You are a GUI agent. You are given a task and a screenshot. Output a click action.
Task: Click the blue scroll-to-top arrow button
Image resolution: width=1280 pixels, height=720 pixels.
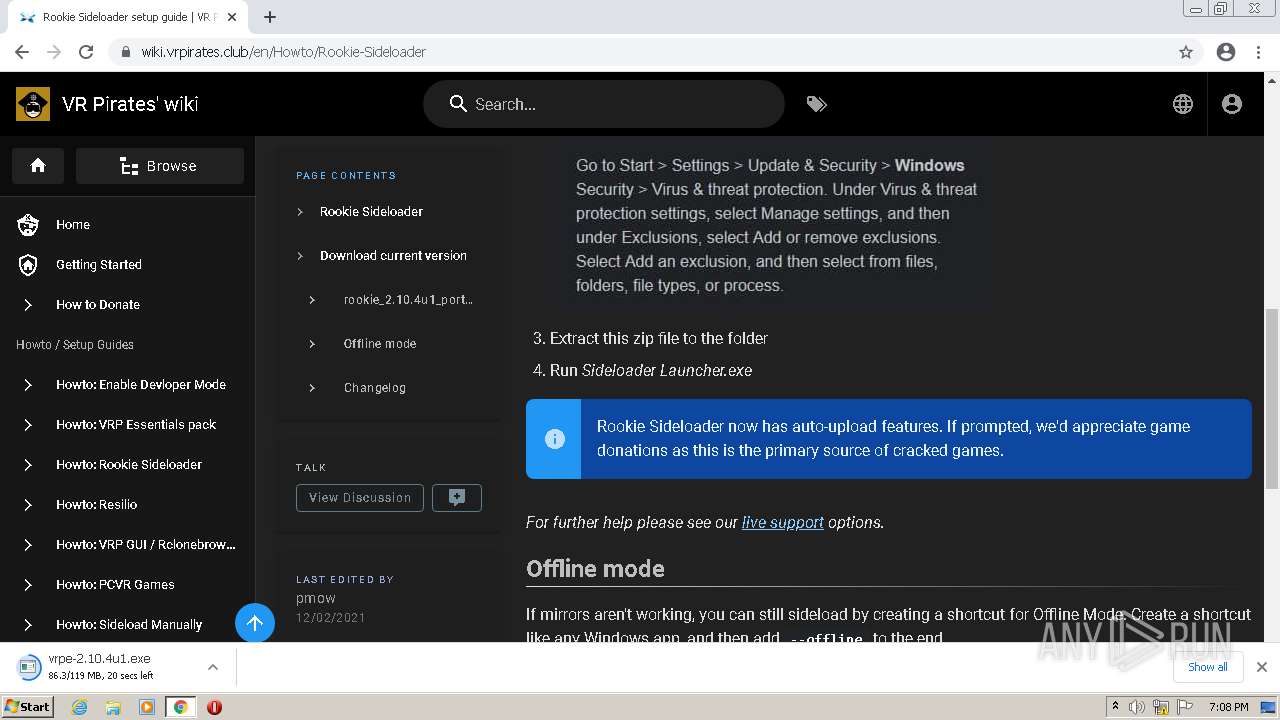[255, 624]
